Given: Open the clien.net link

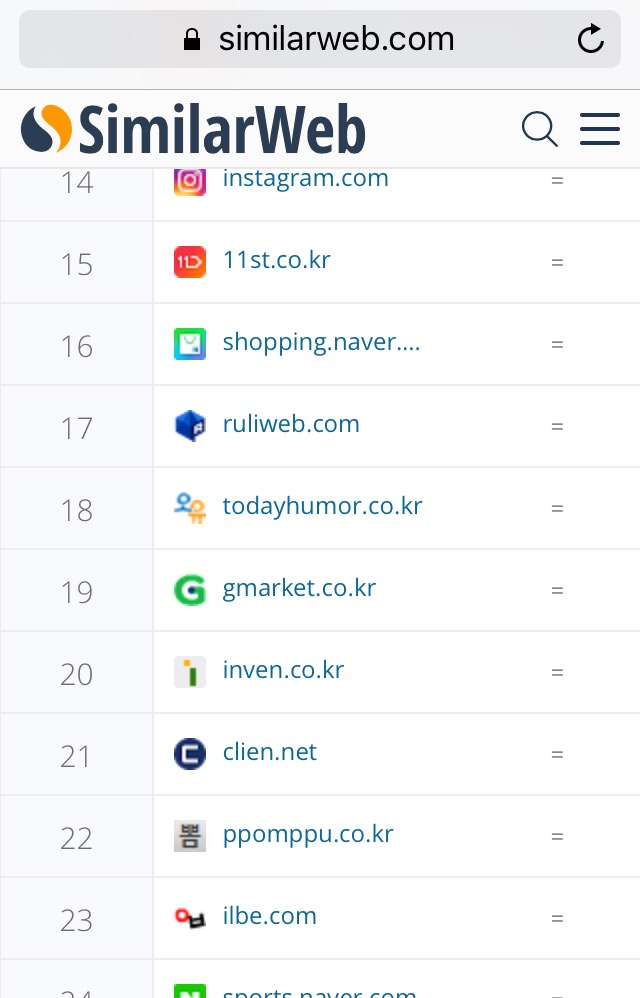Looking at the screenshot, I should point(270,752).
